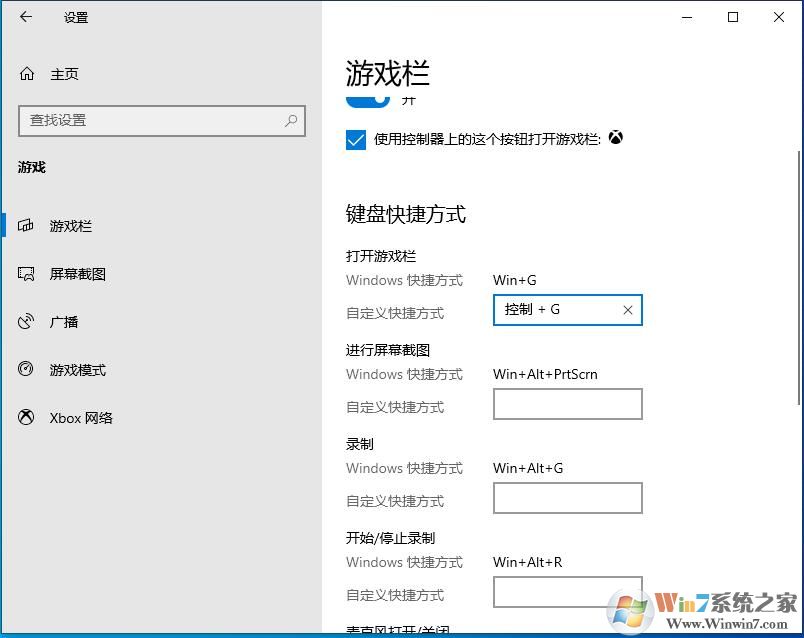The width and height of the screenshot is (804, 638).
Task: Select the 游戏模式 sidebar icon
Action: click(27, 370)
